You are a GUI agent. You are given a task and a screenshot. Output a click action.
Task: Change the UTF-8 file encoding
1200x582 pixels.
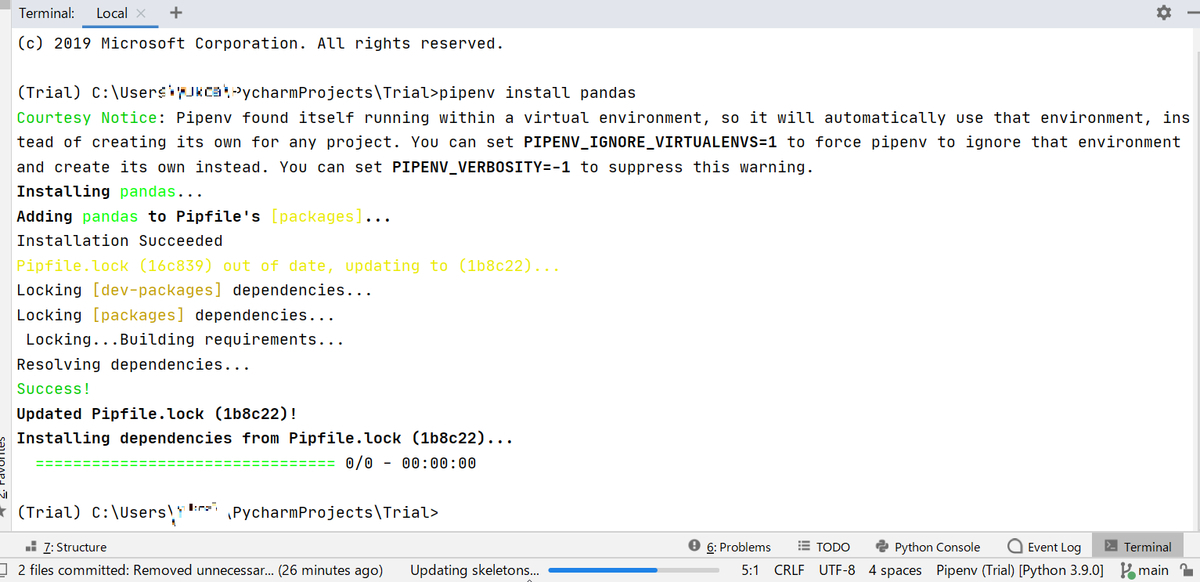point(837,570)
